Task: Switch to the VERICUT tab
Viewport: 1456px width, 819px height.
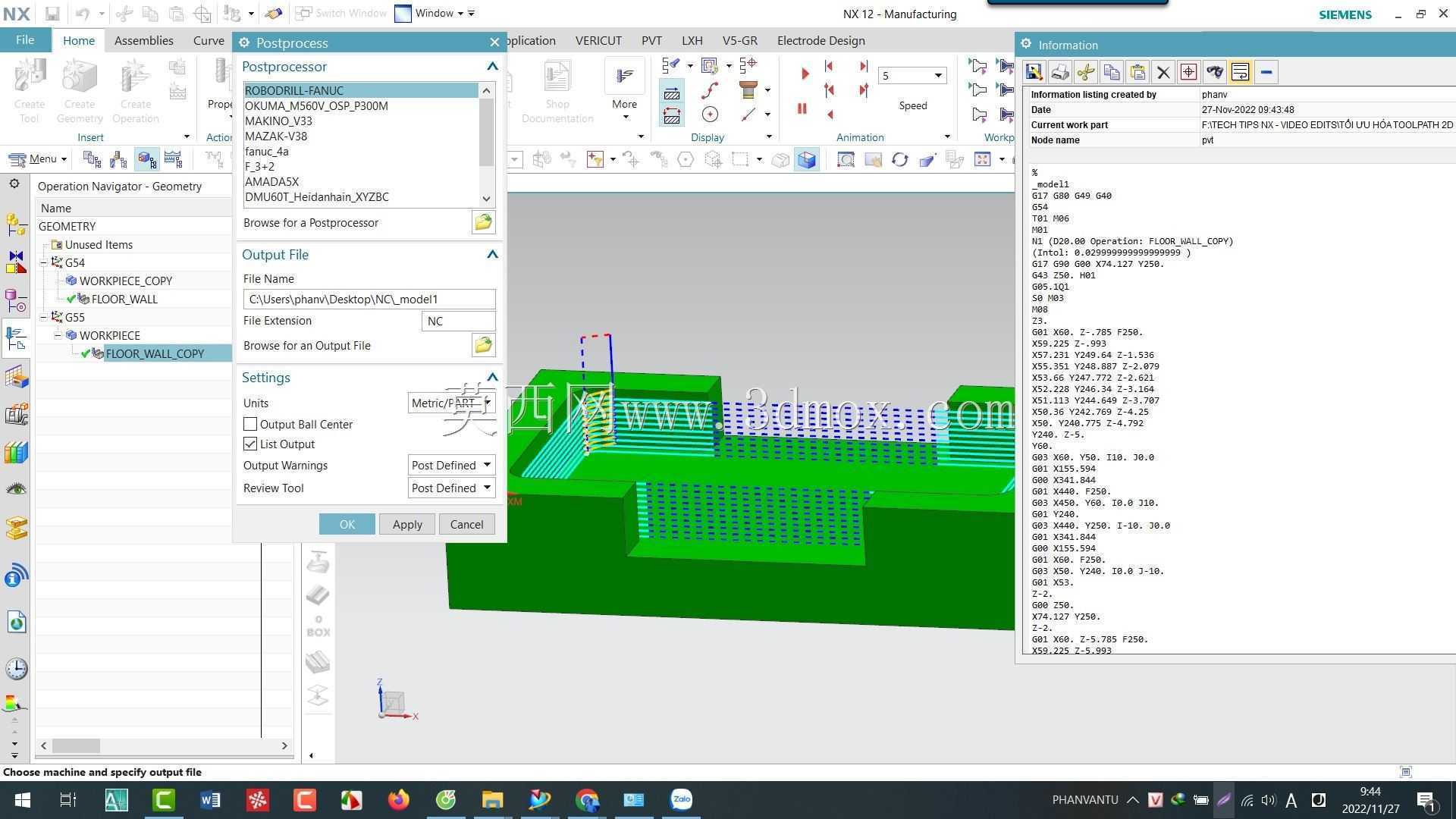Action: tap(598, 40)
